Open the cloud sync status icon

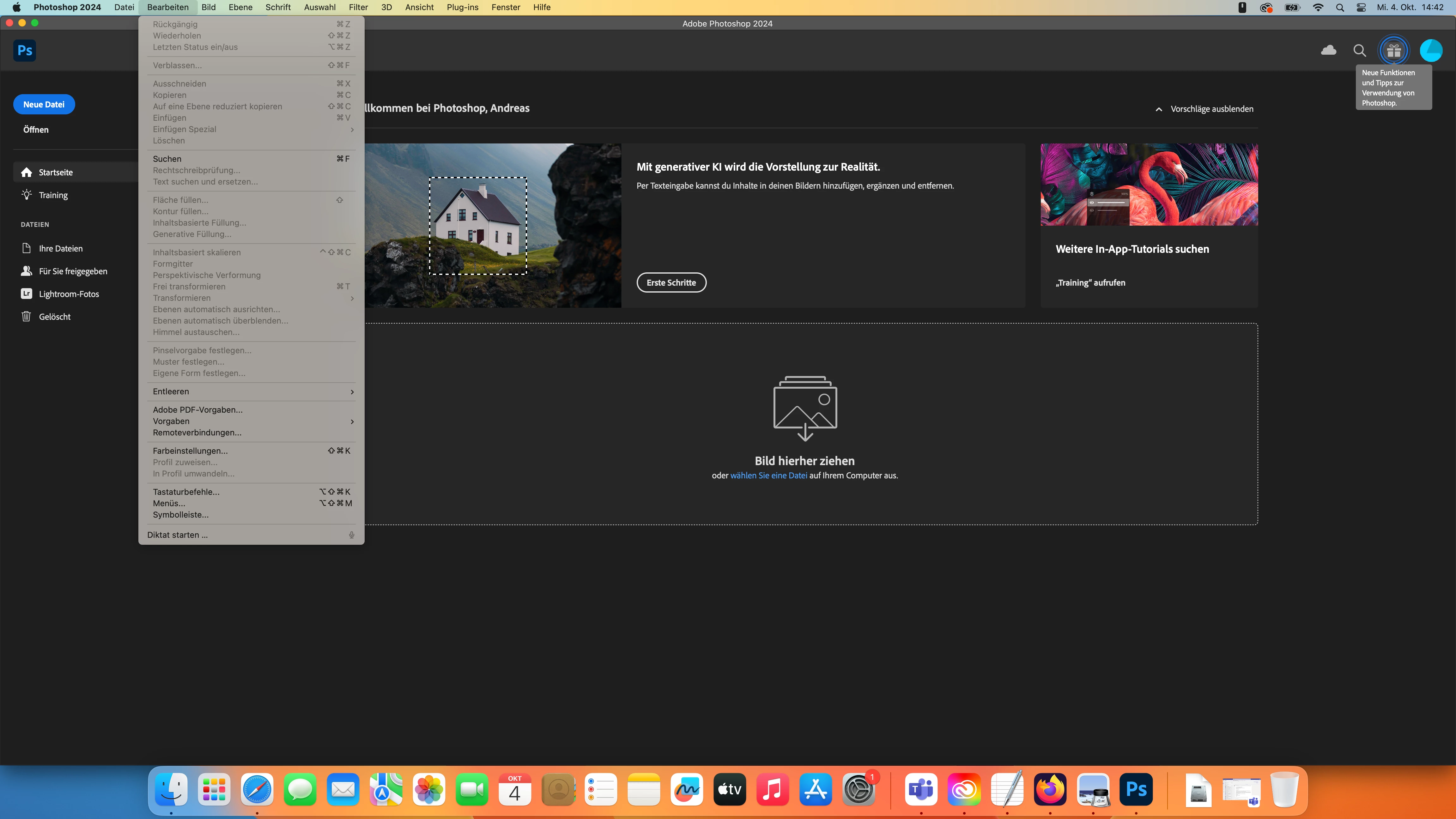click(1328, 50)
